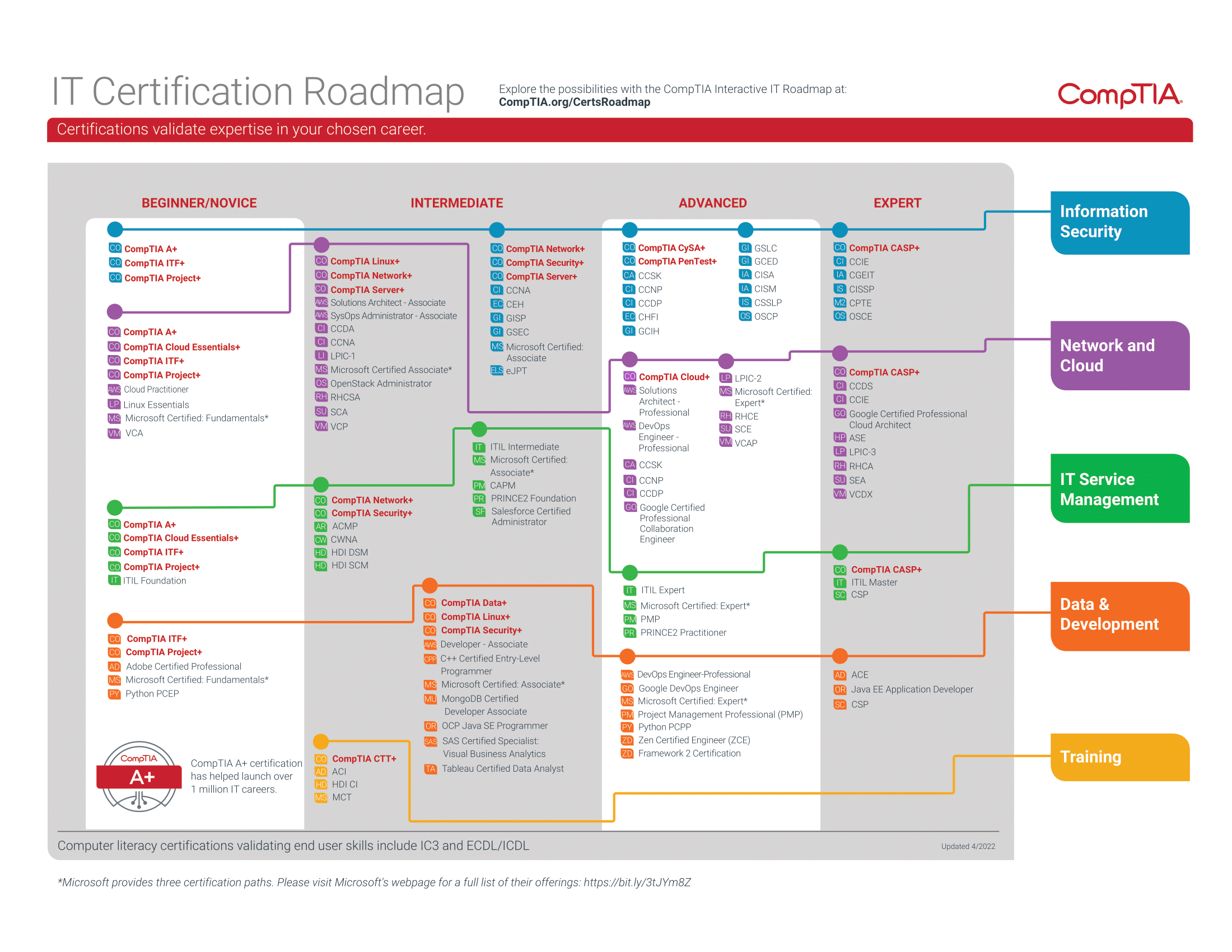
Task: Select the Training category label
Action: click(x=1120, y=758)
